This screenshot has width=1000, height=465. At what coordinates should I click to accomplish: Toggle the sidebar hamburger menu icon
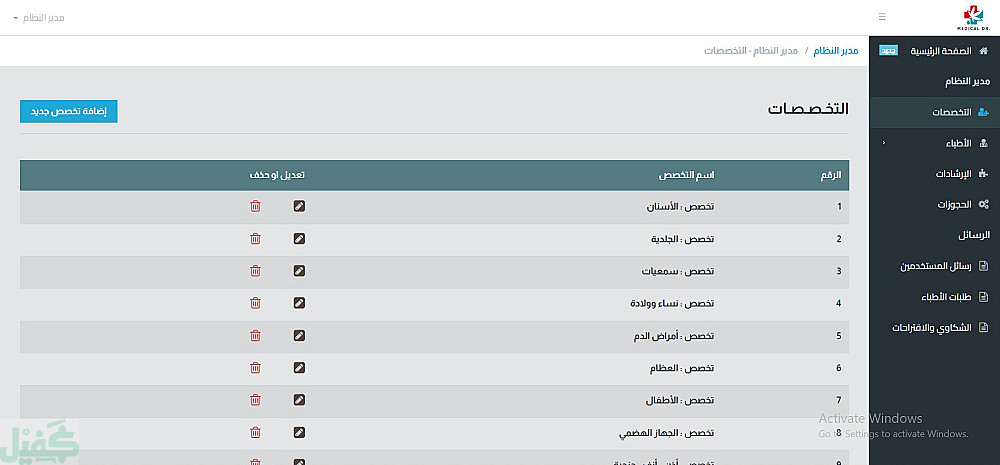coord(882,17)
